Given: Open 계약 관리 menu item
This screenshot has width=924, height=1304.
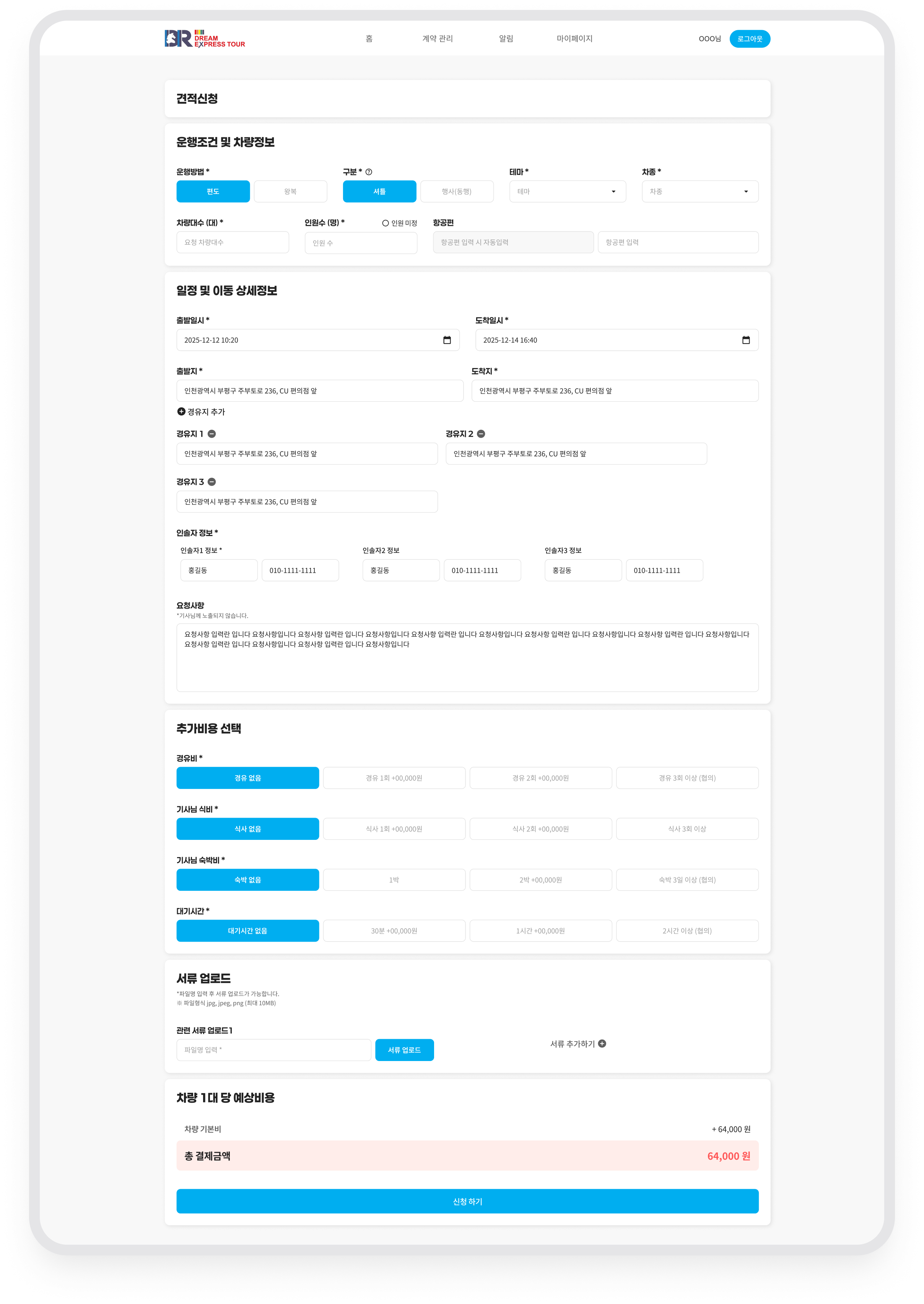Looking at the screenshot, I should (x=438, y=39).
